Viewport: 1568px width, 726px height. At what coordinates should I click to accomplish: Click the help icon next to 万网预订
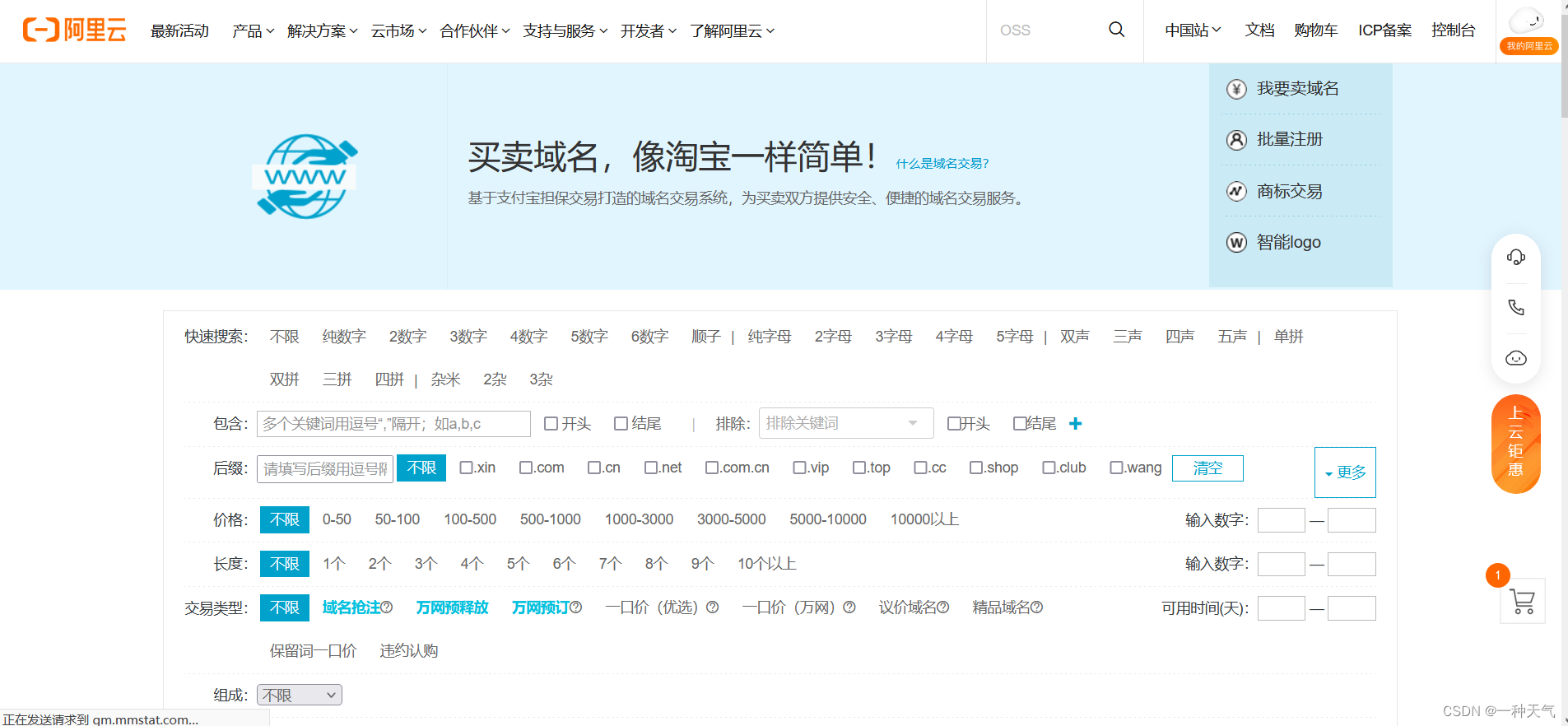pyautogui.click(x=576, y=607)
